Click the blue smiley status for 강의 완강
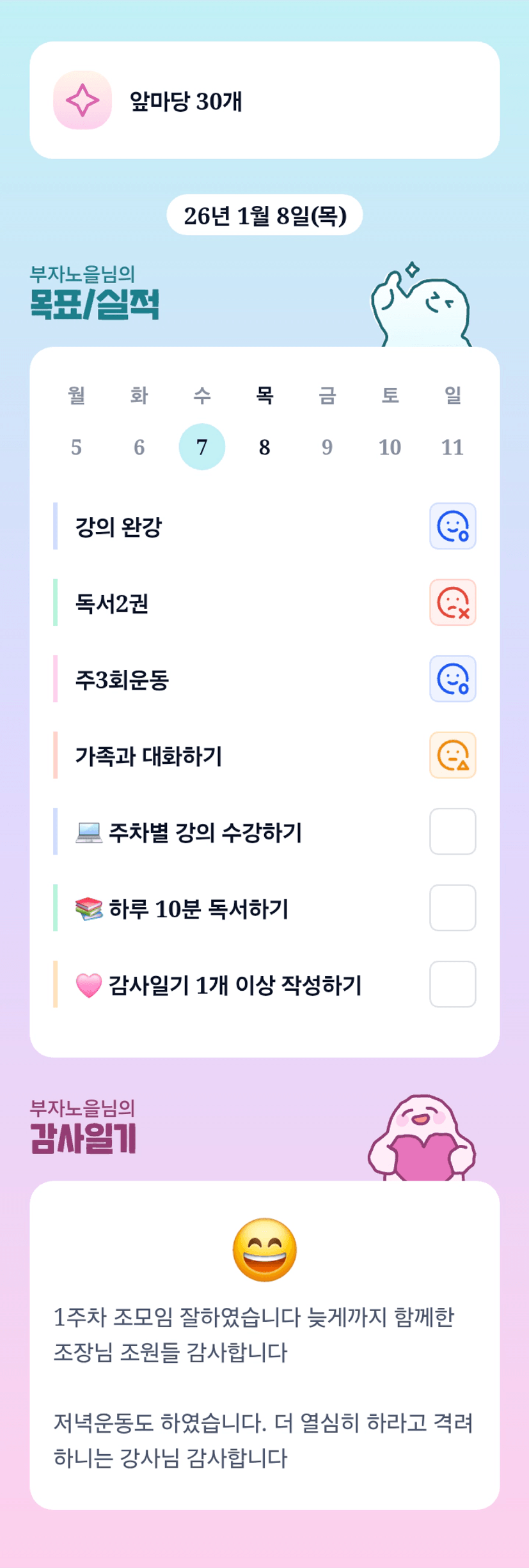Screen dimensions: 529x1568 [452, 526]
